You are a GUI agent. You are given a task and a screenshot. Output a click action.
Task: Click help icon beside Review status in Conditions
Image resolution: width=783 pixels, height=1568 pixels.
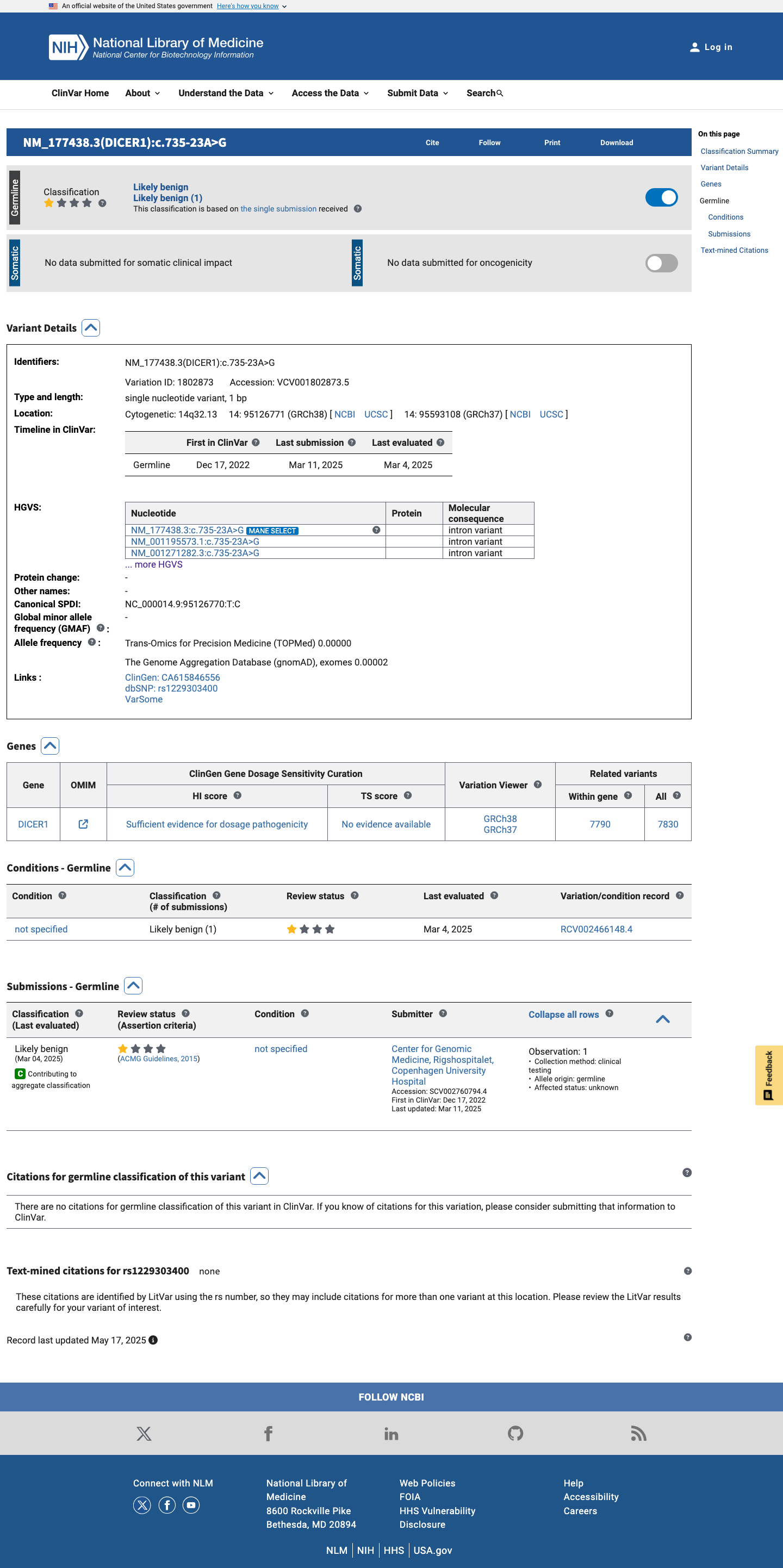(x=355, y=895)
